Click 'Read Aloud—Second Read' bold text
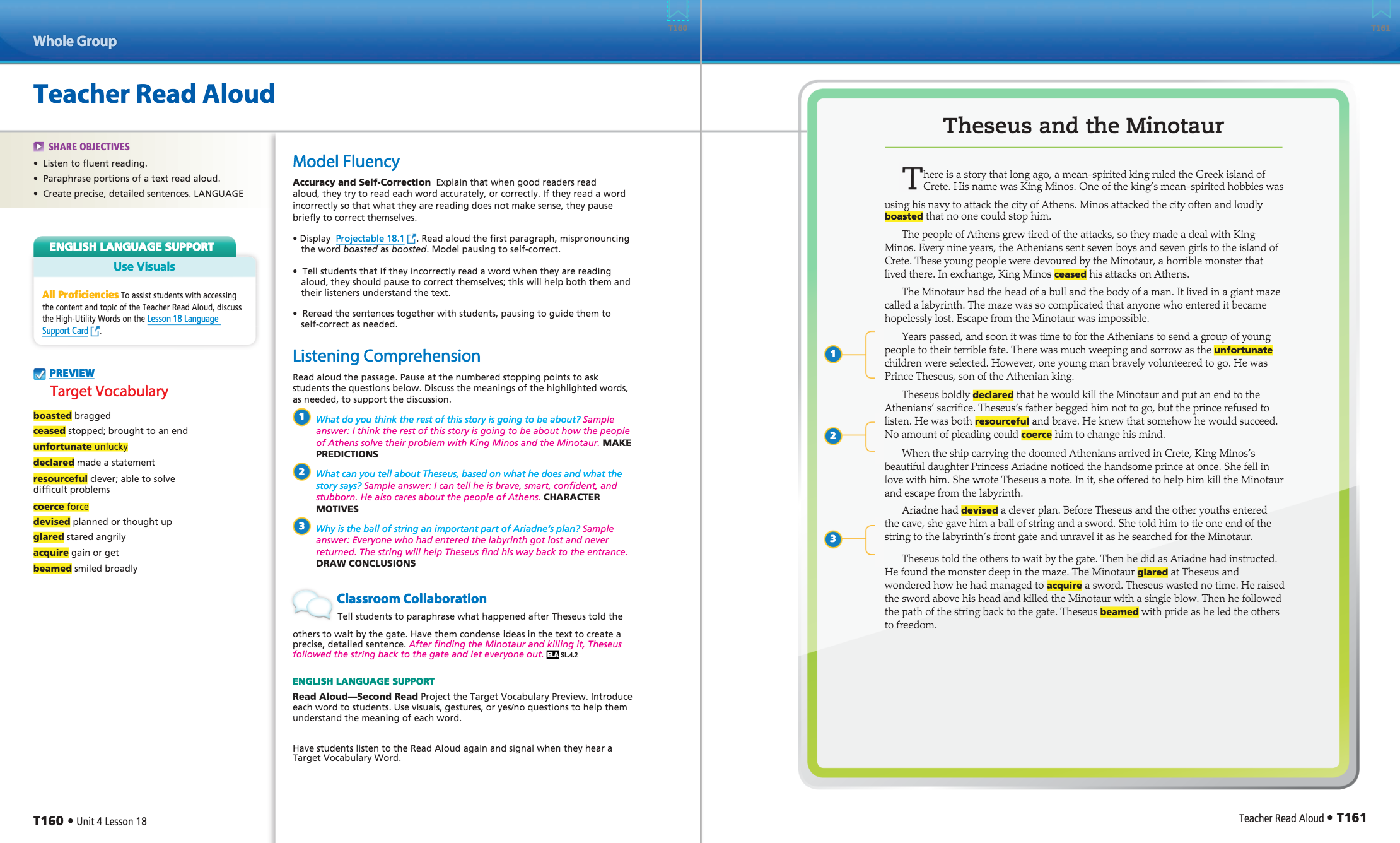The height and width of the screenshot is (843, 1400). click(355, 697)
